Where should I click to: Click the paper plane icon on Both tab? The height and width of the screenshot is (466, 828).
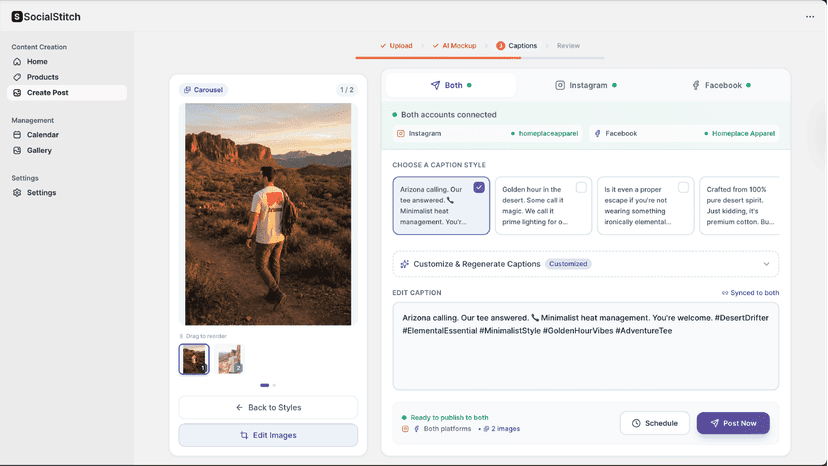[435, 85]
